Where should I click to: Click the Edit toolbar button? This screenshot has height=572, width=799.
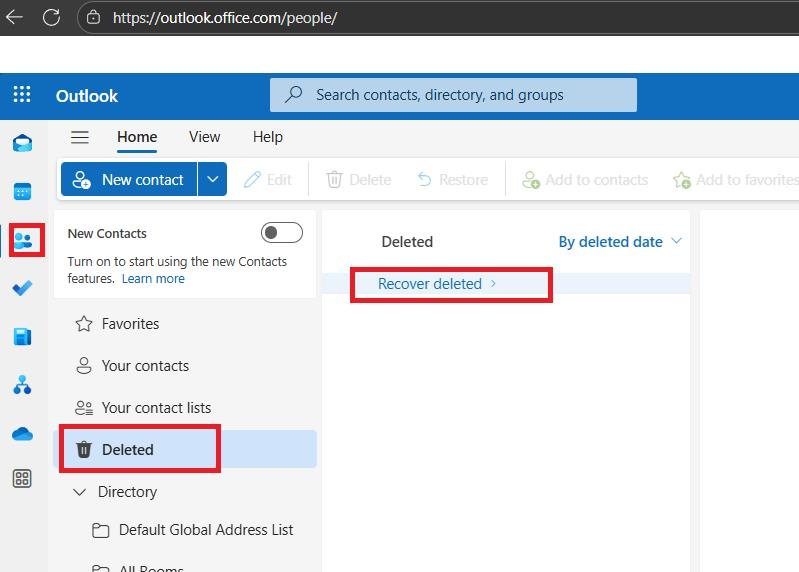click(x=268, y=180)
